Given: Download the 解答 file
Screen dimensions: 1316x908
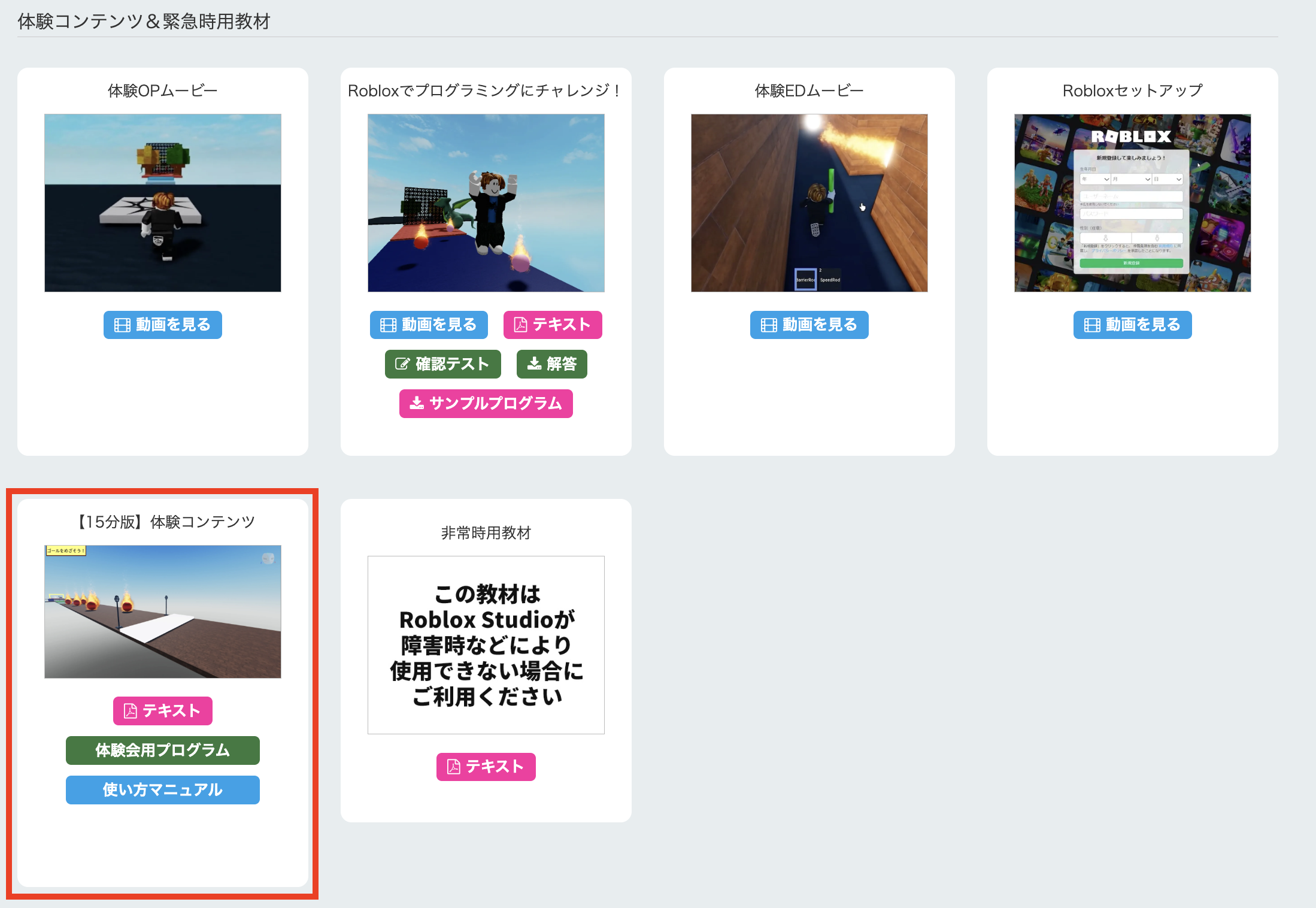Looking at the screenshot, I should (551, 364).
